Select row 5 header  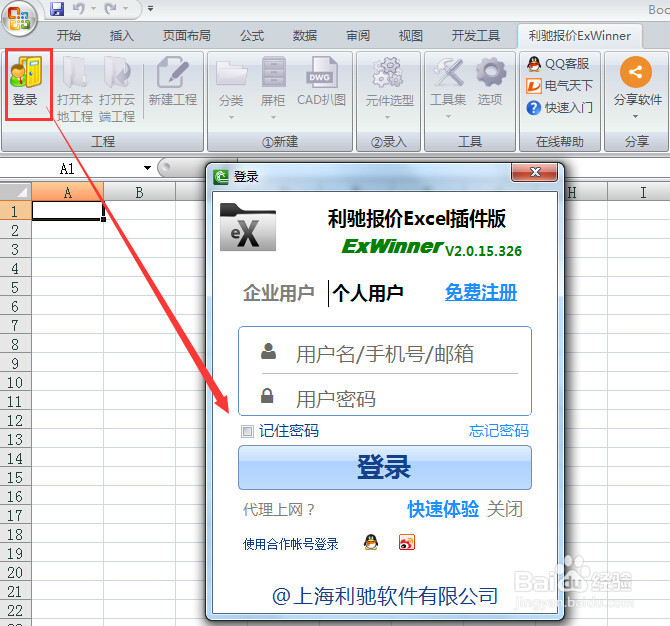[x=15, y=287]
